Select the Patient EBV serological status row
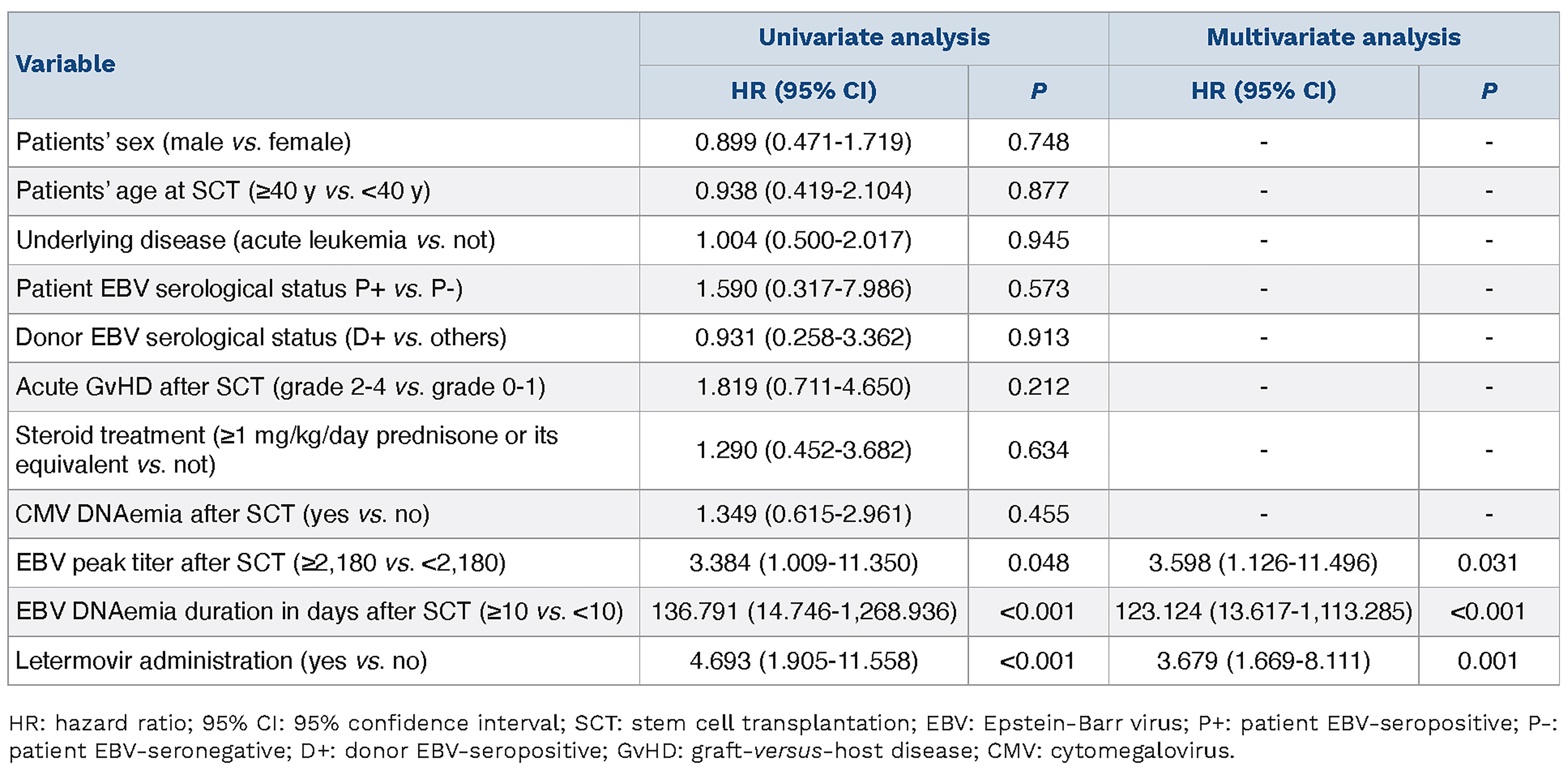This screenshot has height=775, width=1568. [x=239, y=289]
